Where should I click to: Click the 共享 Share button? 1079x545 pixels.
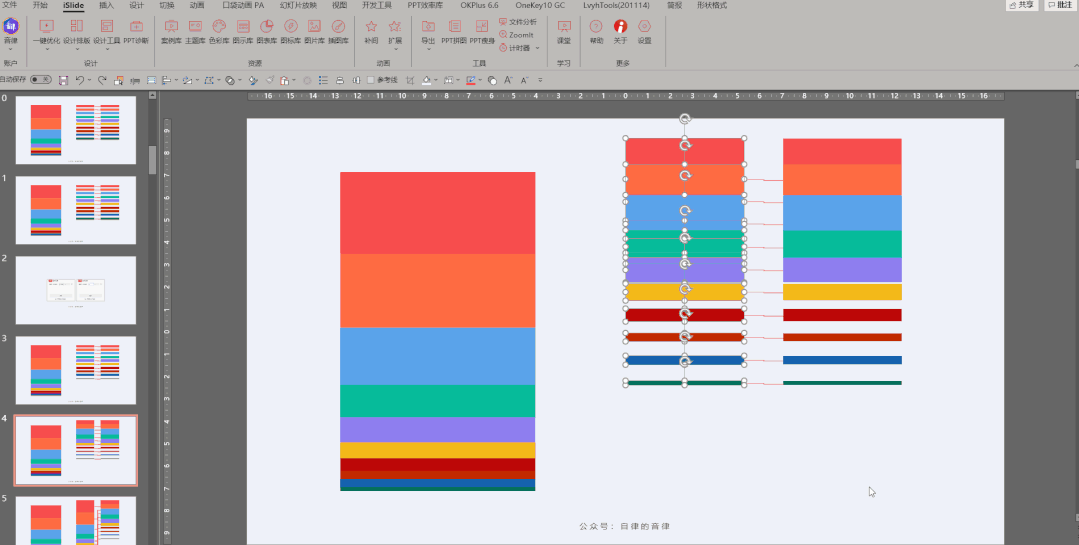click(x=1022, y=5)
